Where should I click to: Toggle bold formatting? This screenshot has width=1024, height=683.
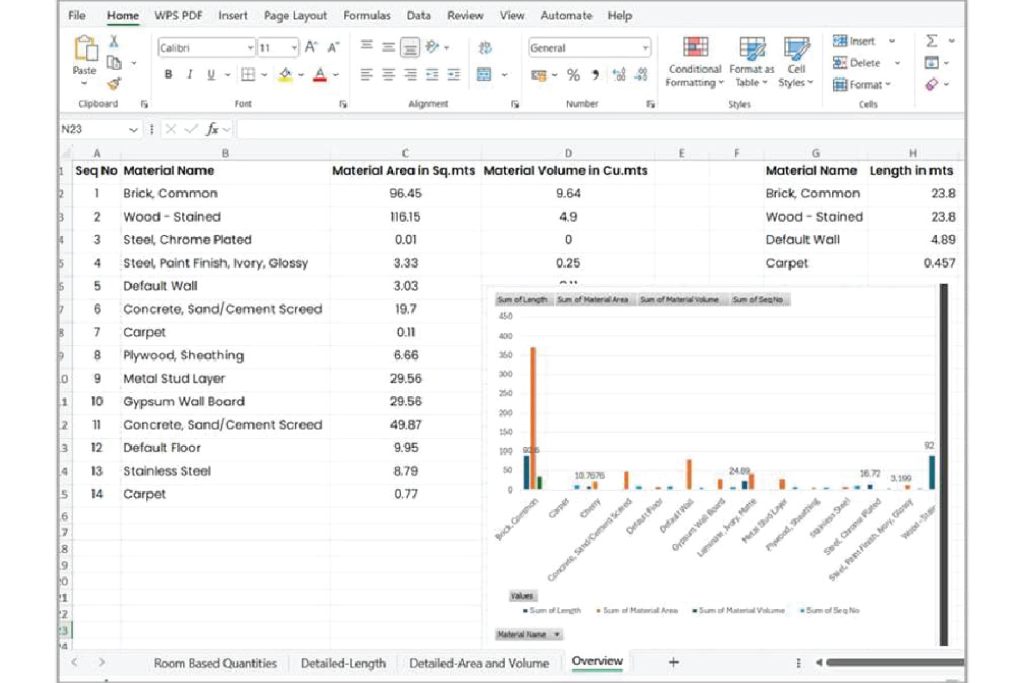(168, 75)
